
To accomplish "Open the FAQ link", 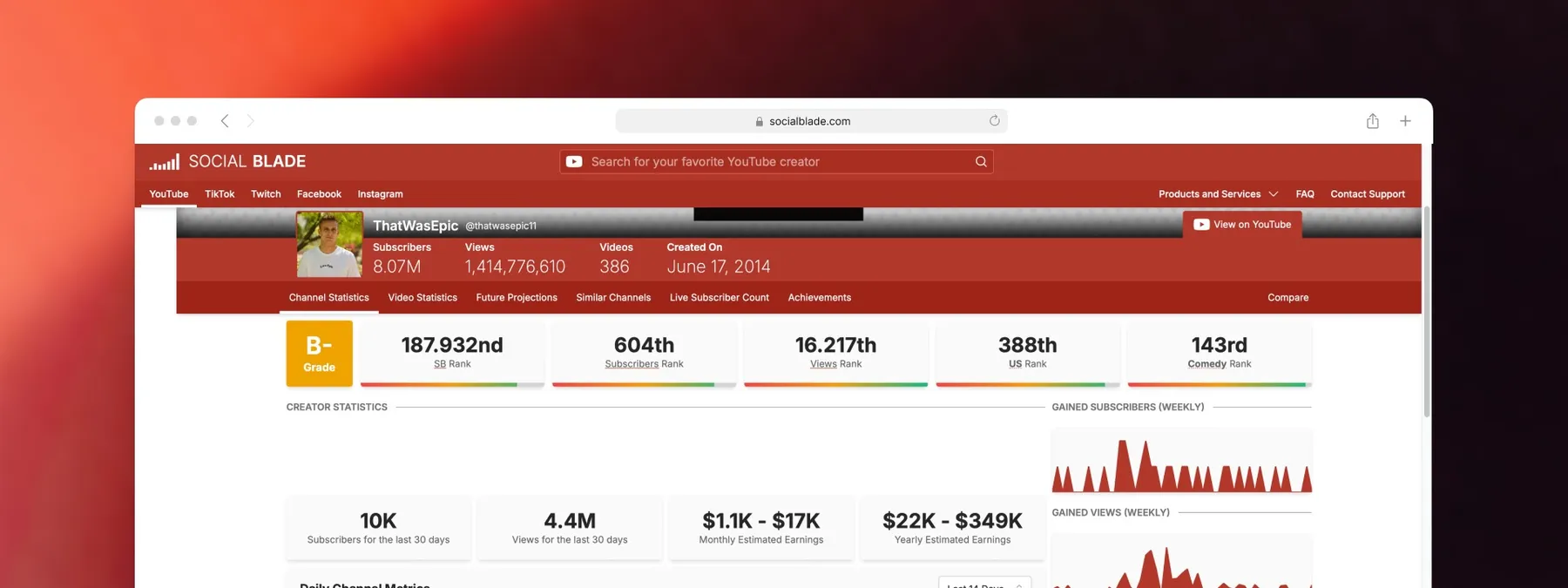I will pyautogui.click(x=1305, y=194).
